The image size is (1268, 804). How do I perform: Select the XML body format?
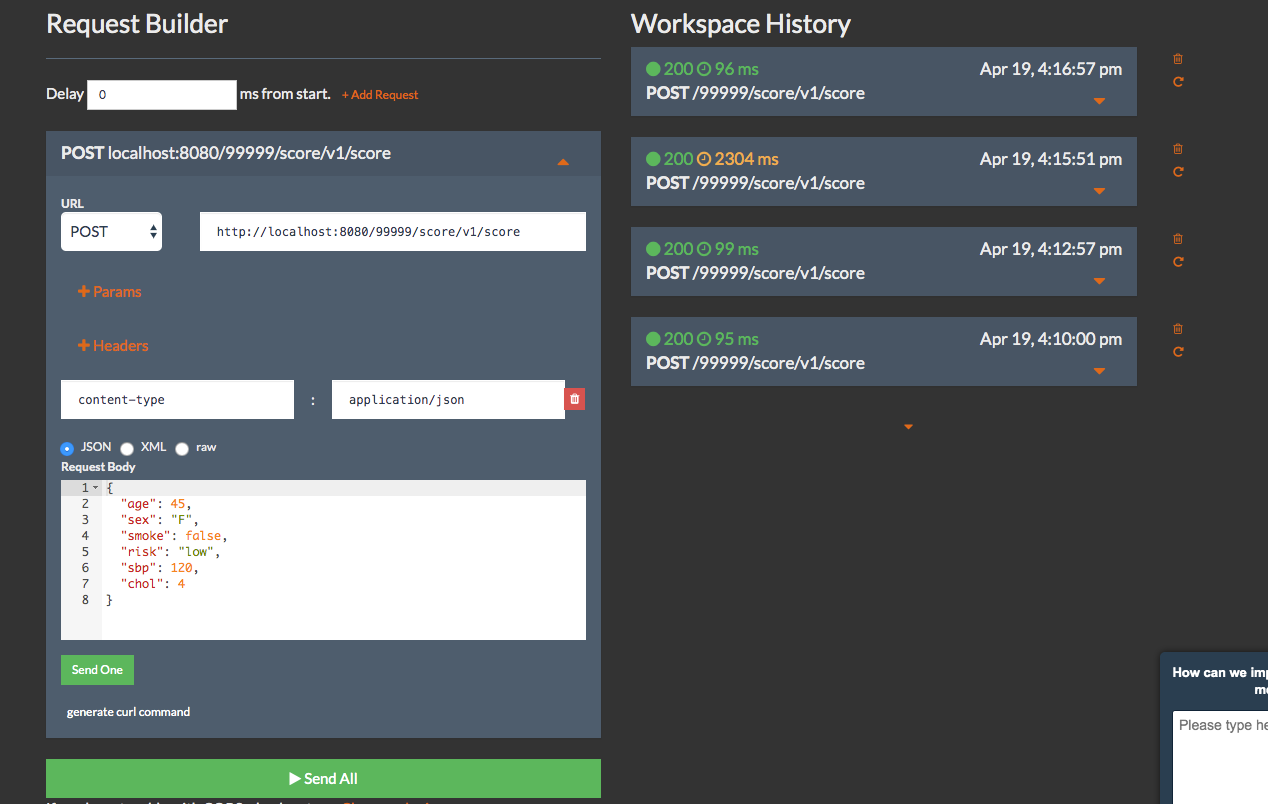click(127, 449)
